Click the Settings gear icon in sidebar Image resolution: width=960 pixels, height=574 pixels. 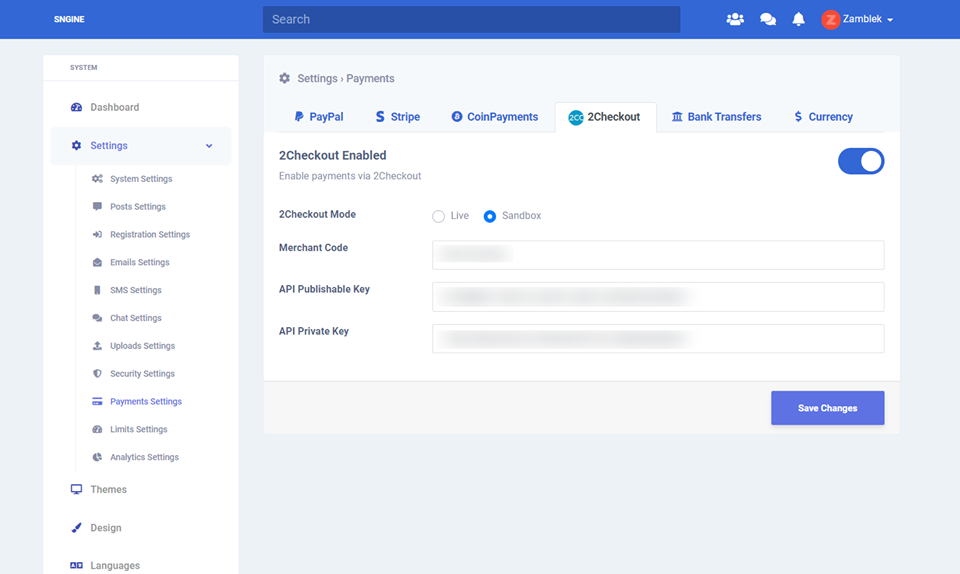tap(77, 145)
